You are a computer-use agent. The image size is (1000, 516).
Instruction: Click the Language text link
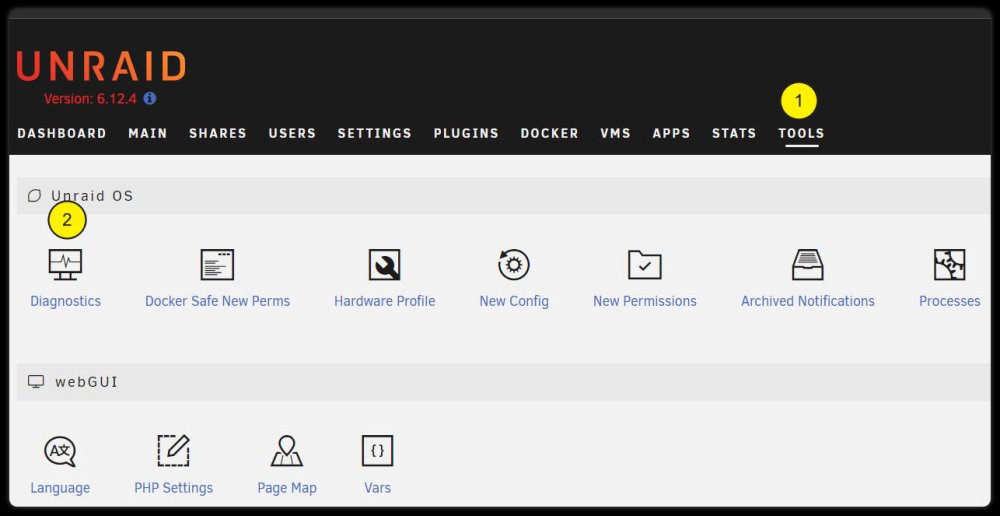click(x=60, y=488)
